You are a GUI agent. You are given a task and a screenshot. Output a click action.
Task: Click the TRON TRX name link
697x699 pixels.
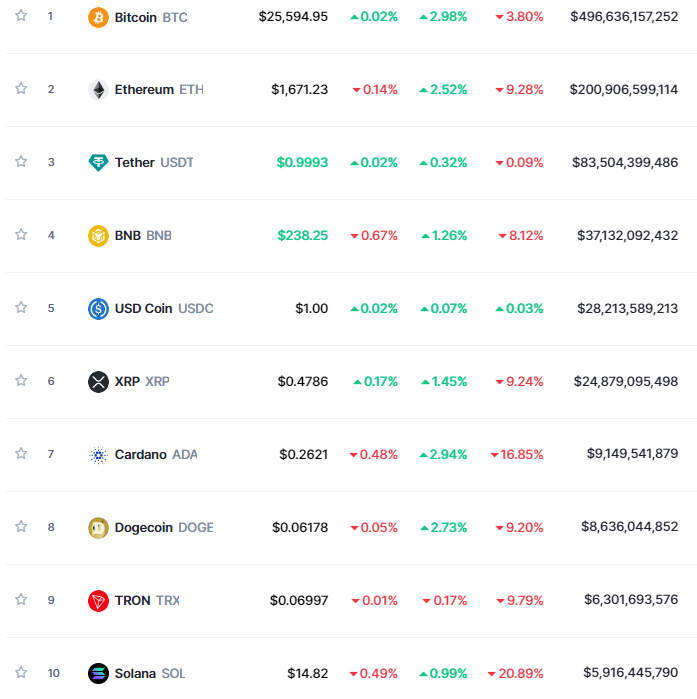(x=147, y=600)
